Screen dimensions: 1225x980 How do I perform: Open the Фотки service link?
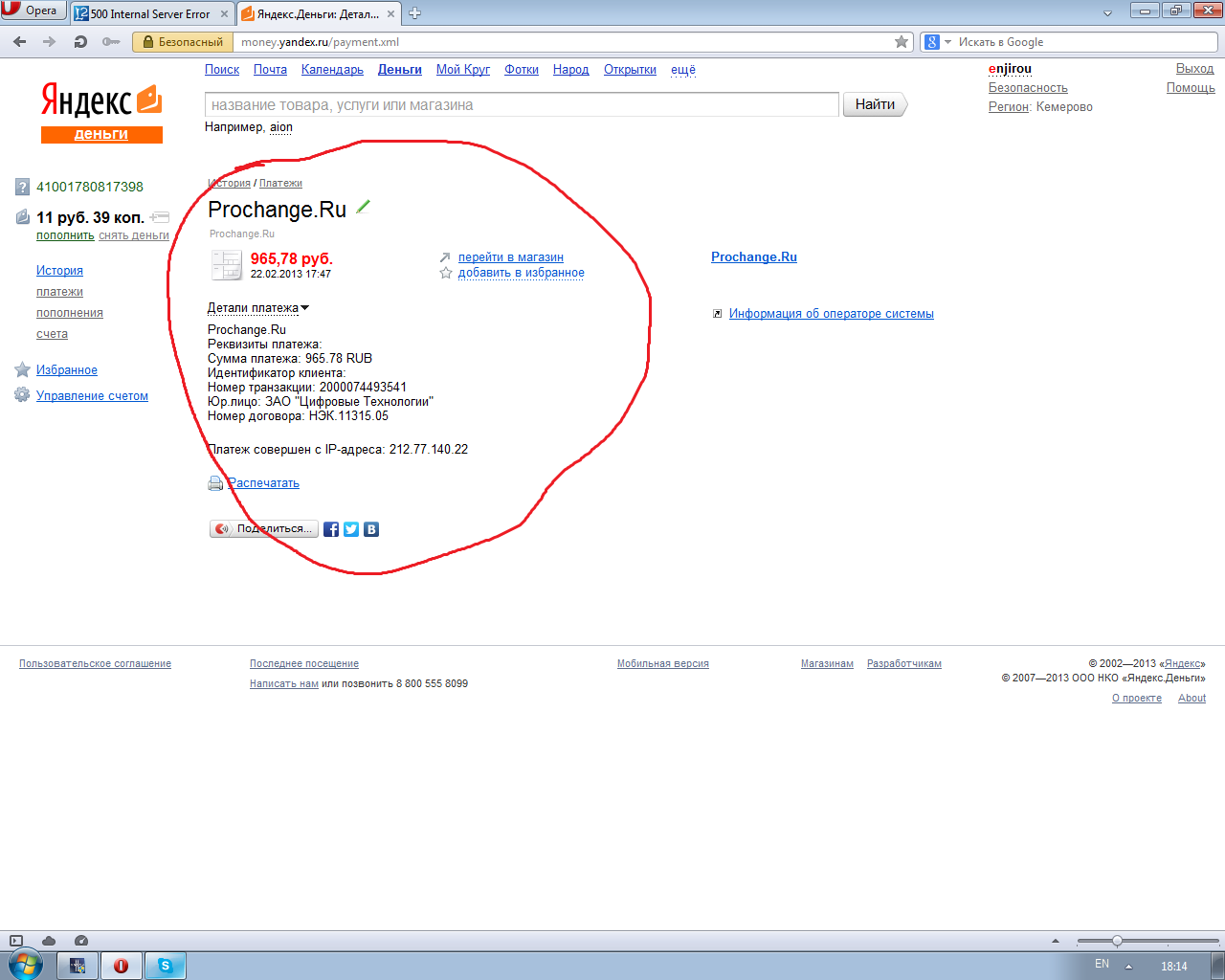point(522,70)
